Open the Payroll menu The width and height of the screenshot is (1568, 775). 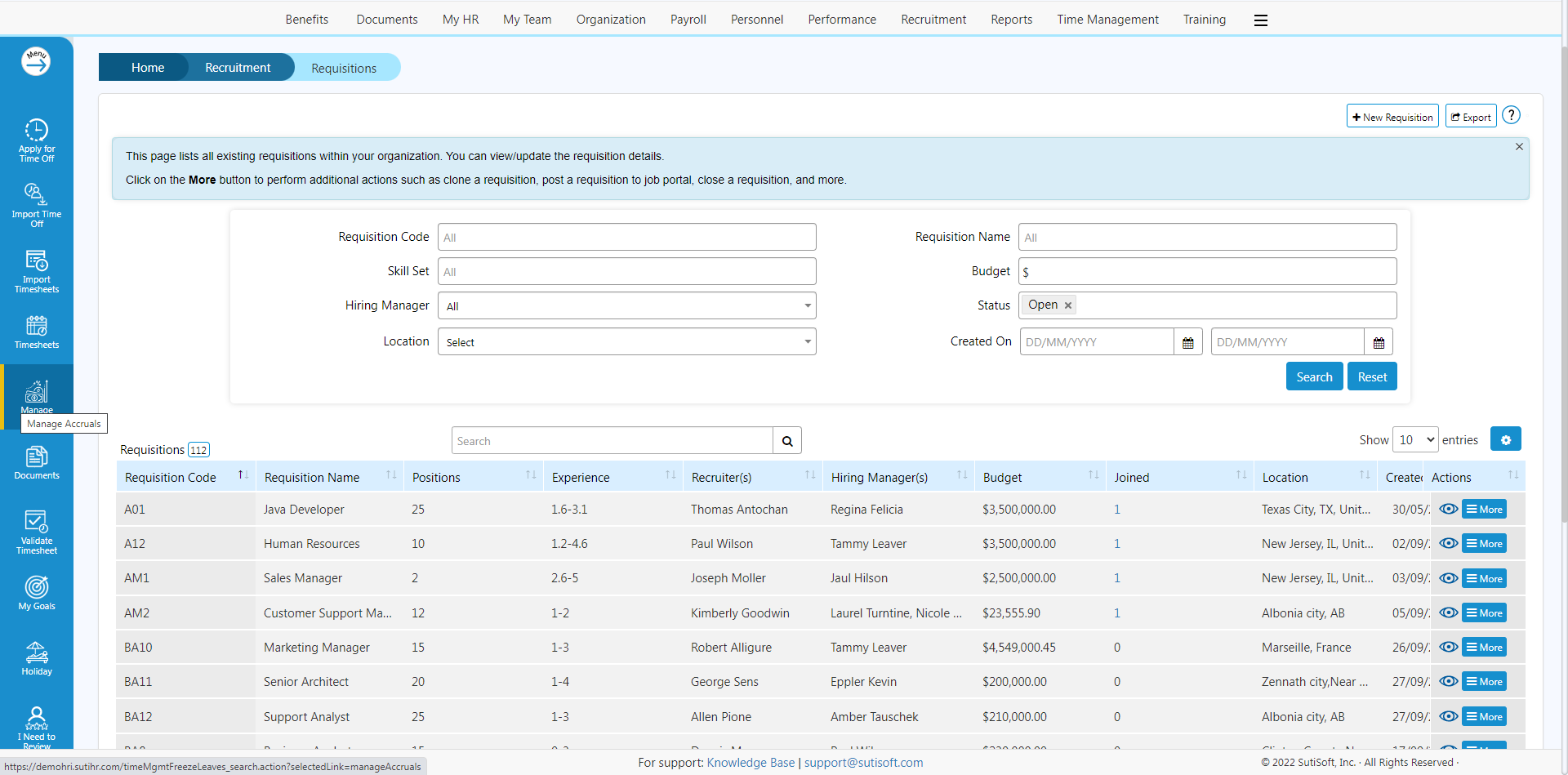688,20
